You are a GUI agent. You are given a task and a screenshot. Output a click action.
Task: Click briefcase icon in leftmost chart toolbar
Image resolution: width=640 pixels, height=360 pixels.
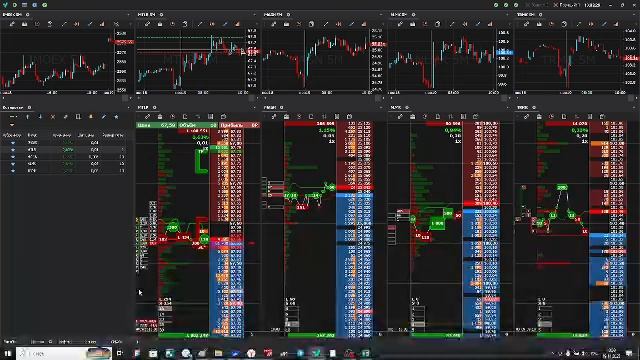(24, 24)
